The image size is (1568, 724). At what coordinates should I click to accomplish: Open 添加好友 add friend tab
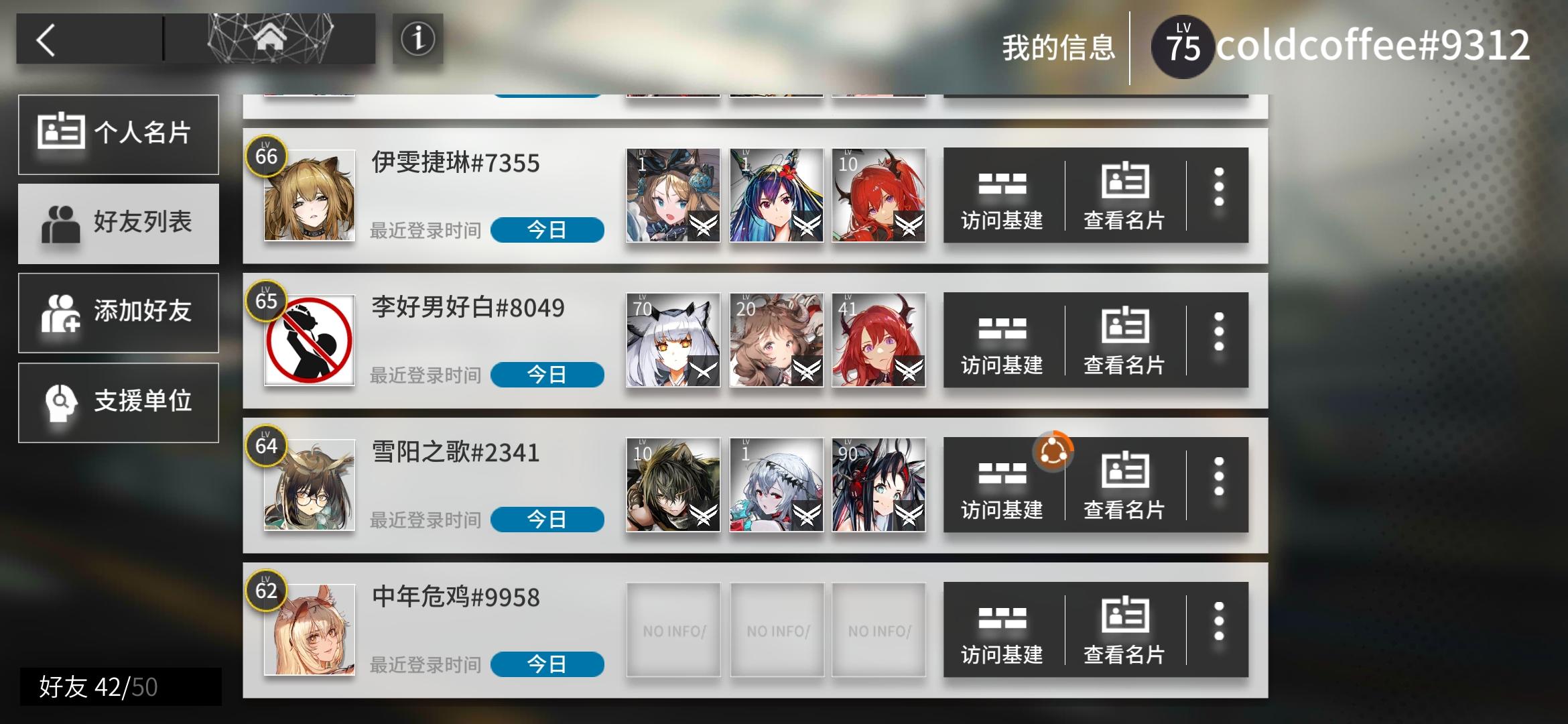tap(119, 312)
